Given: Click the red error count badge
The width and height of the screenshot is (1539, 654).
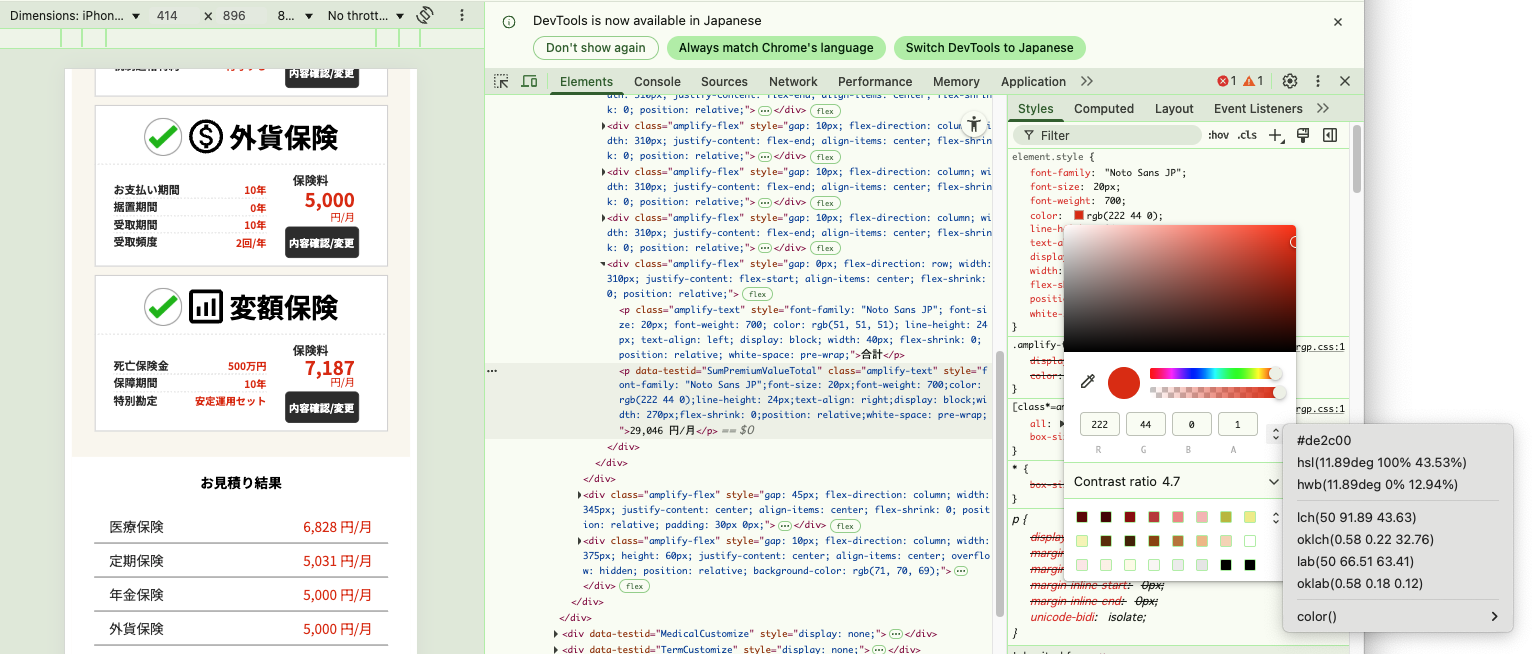Looking at the screenshot, I should (x=1226, y=81).
